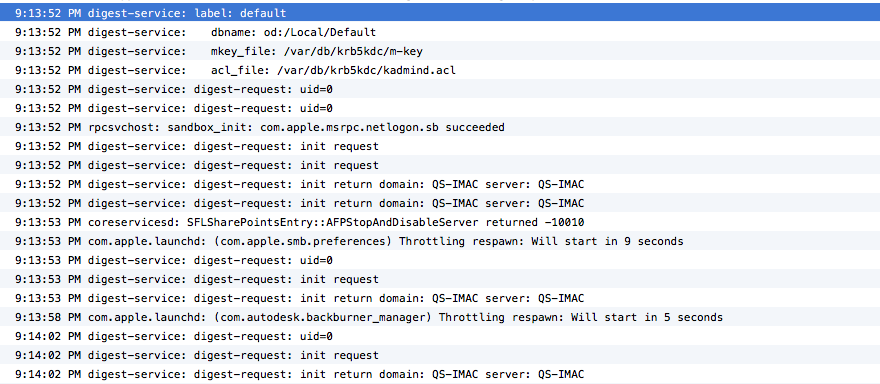Select the 9:13:53 'digest-request: uid=0' row
880x384 pixels.
440,260
